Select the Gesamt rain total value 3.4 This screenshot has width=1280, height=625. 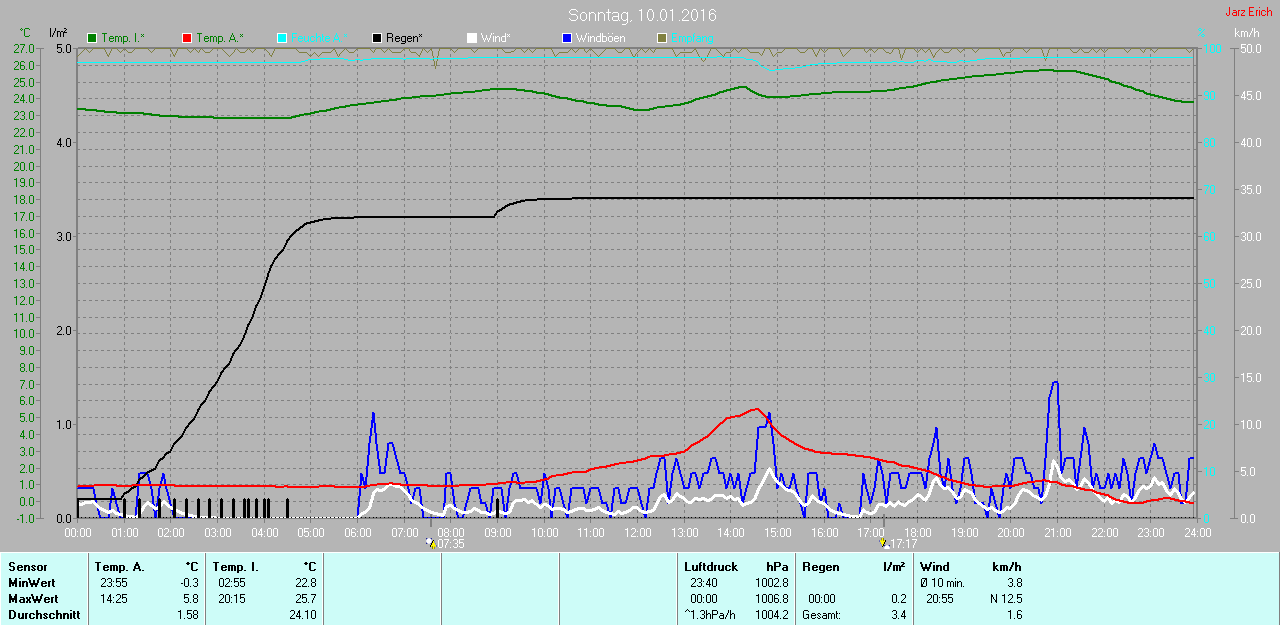click(x=897, y=615)
